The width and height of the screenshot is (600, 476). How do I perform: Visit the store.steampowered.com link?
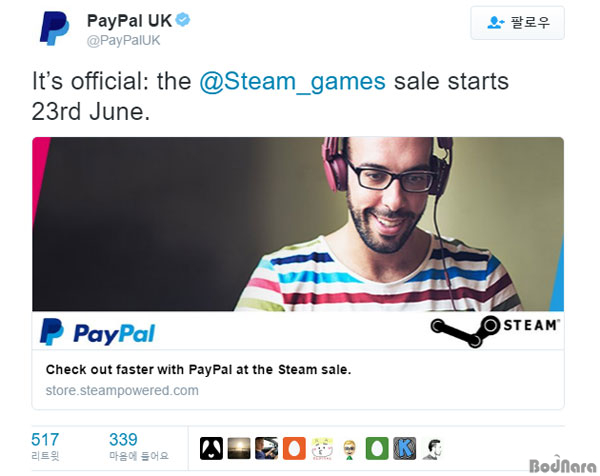(x=122, y=391)
